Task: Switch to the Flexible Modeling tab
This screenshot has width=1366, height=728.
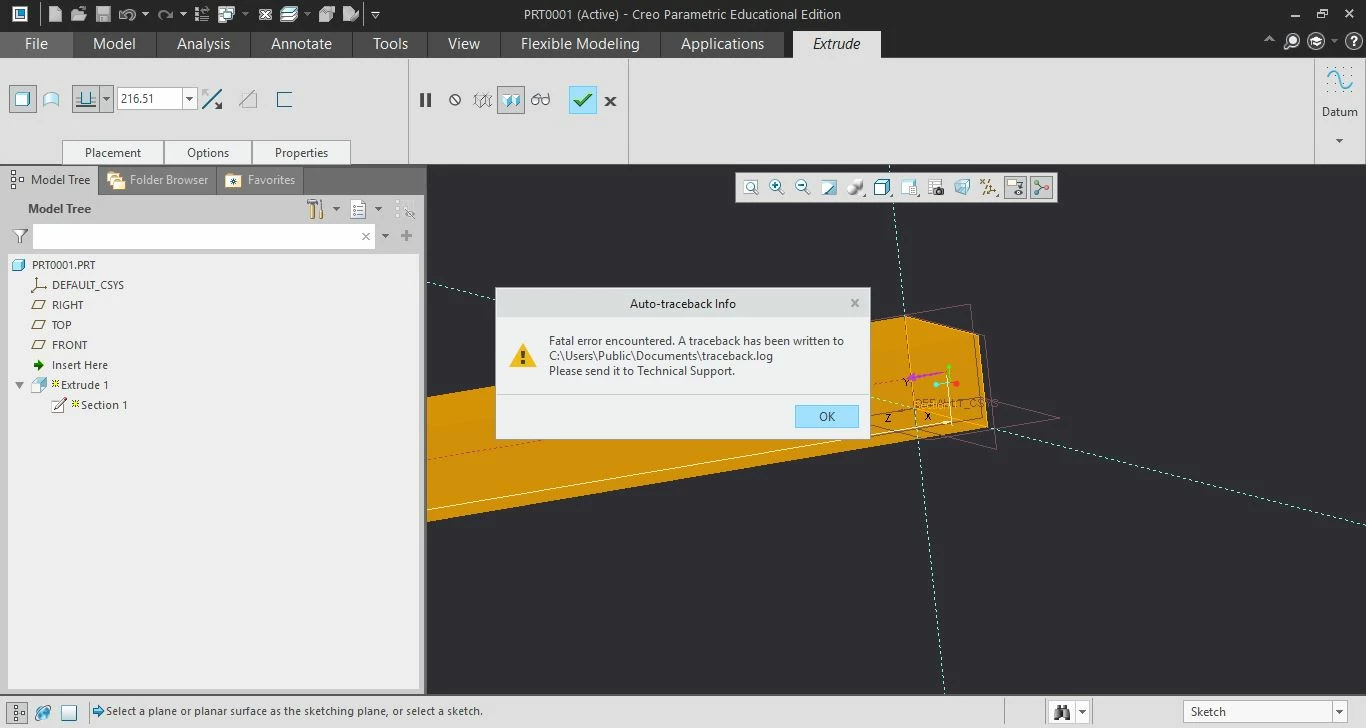Action: pos(580,44)
